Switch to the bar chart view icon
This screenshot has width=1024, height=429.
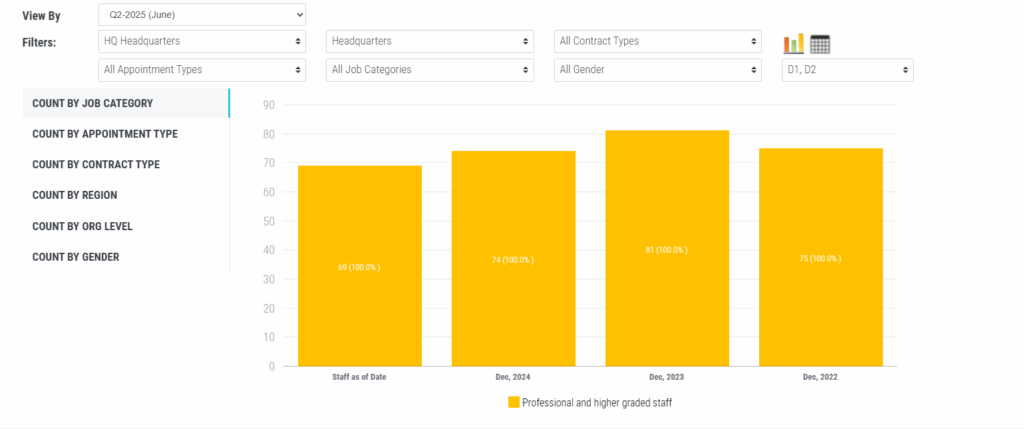pos(794,44)
